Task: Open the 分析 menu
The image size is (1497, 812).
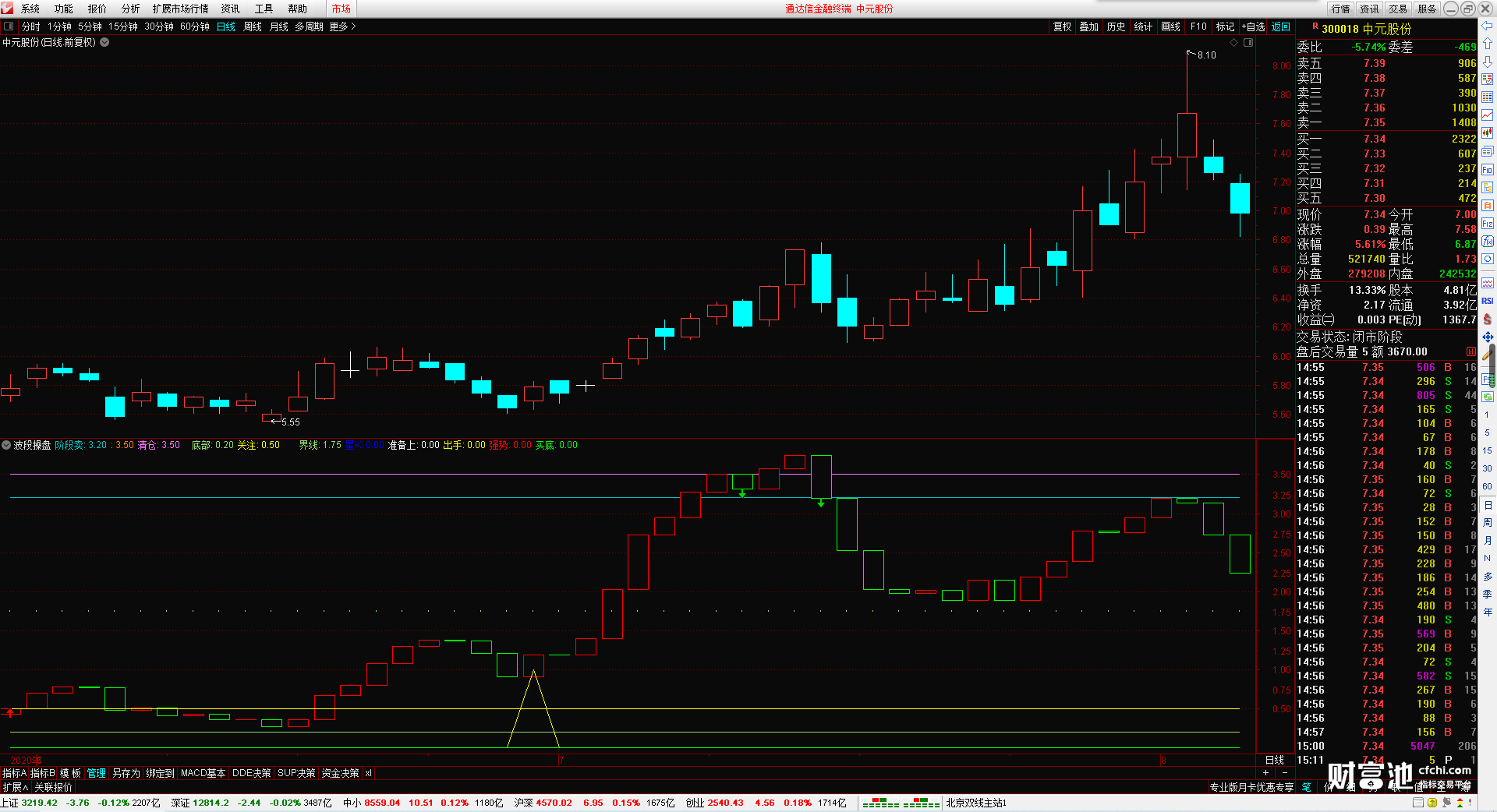Action: click(x=131, y=9)
